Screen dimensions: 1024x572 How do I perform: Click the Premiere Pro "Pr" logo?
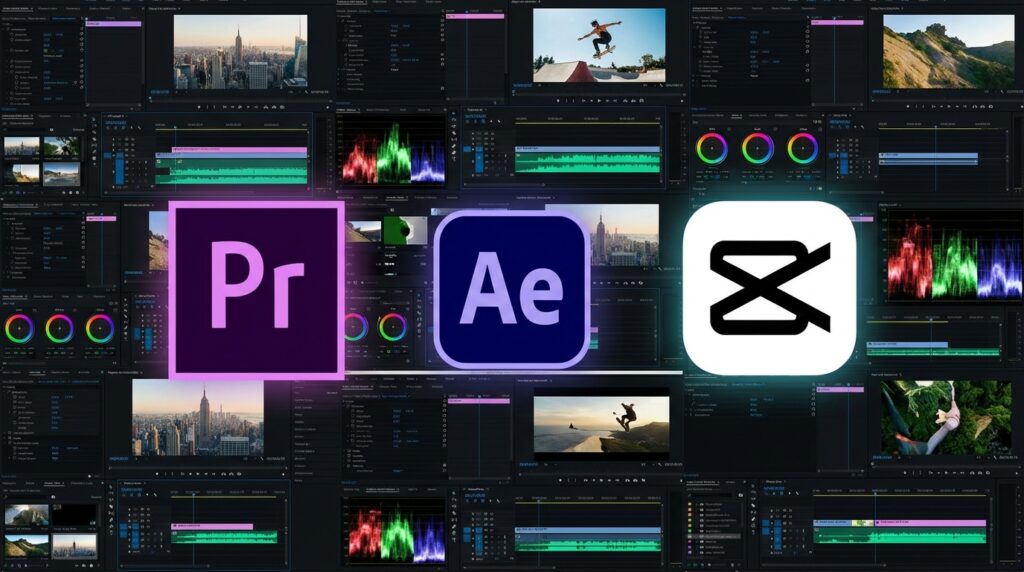coord(256,290)
